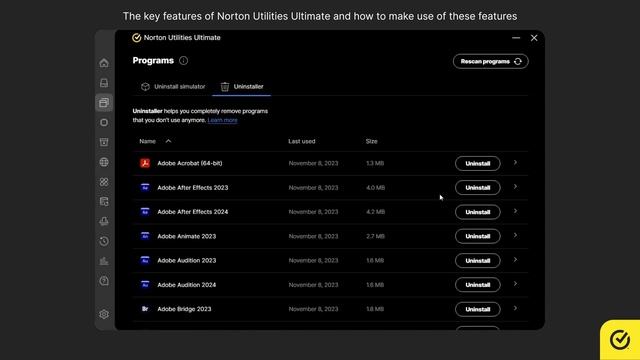The height and width of the screenshot is (360, 640).
Task: Open the bar chart icon in sidebar
Action: click(104, 261)
